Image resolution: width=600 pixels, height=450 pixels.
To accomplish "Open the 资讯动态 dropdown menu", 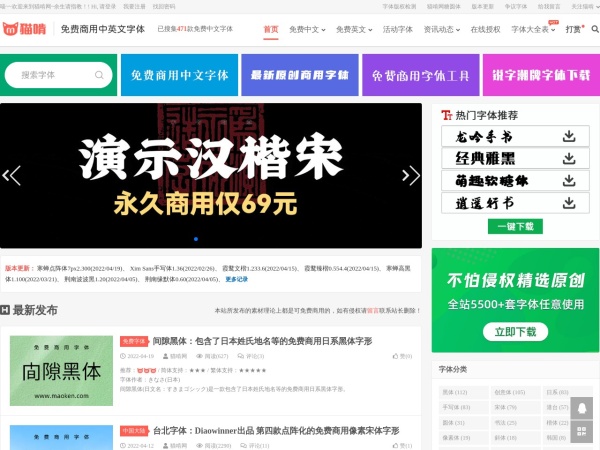I will [x=442, y=30].
